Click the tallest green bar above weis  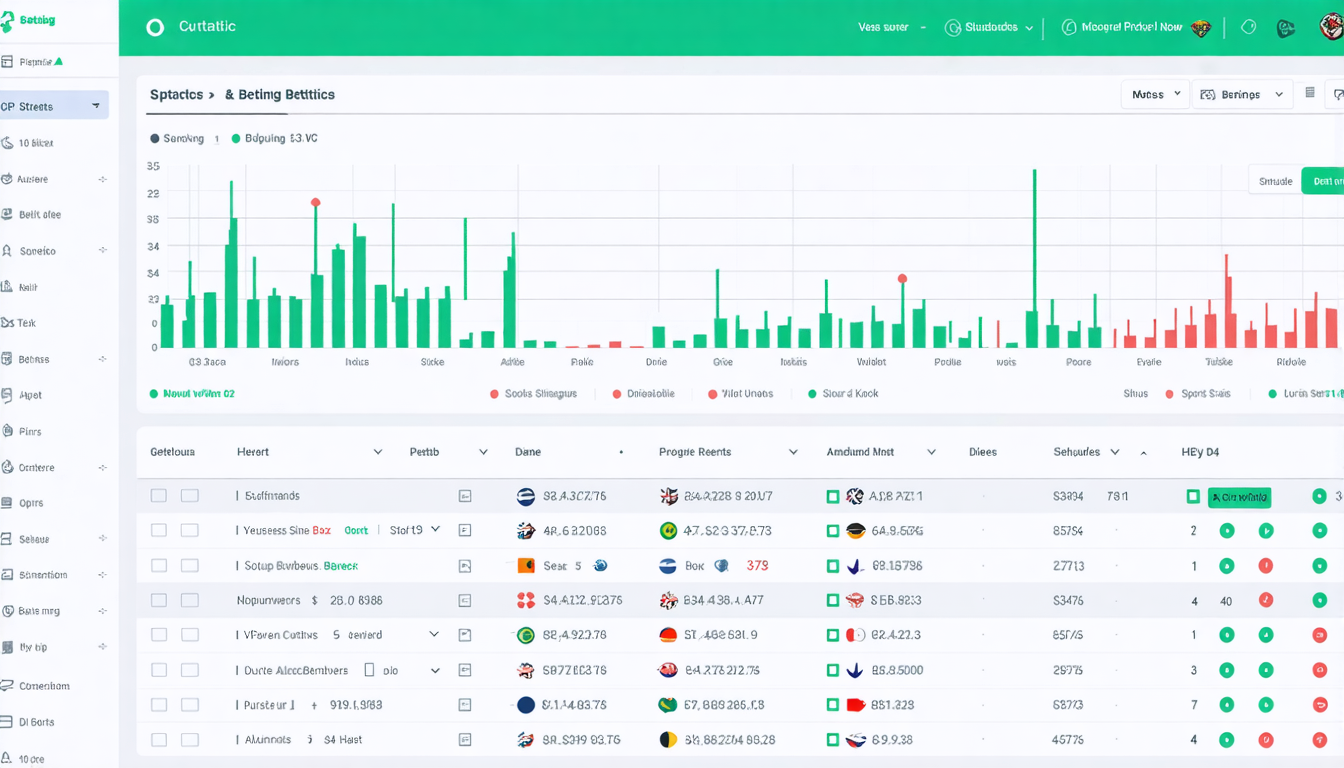coord(1034,258)
